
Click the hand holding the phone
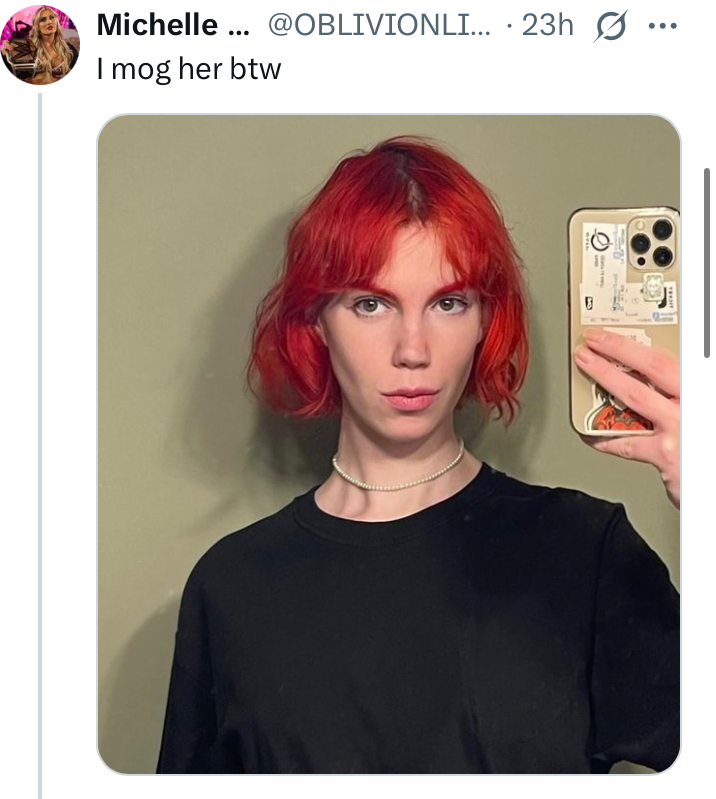tap(632, 403)
